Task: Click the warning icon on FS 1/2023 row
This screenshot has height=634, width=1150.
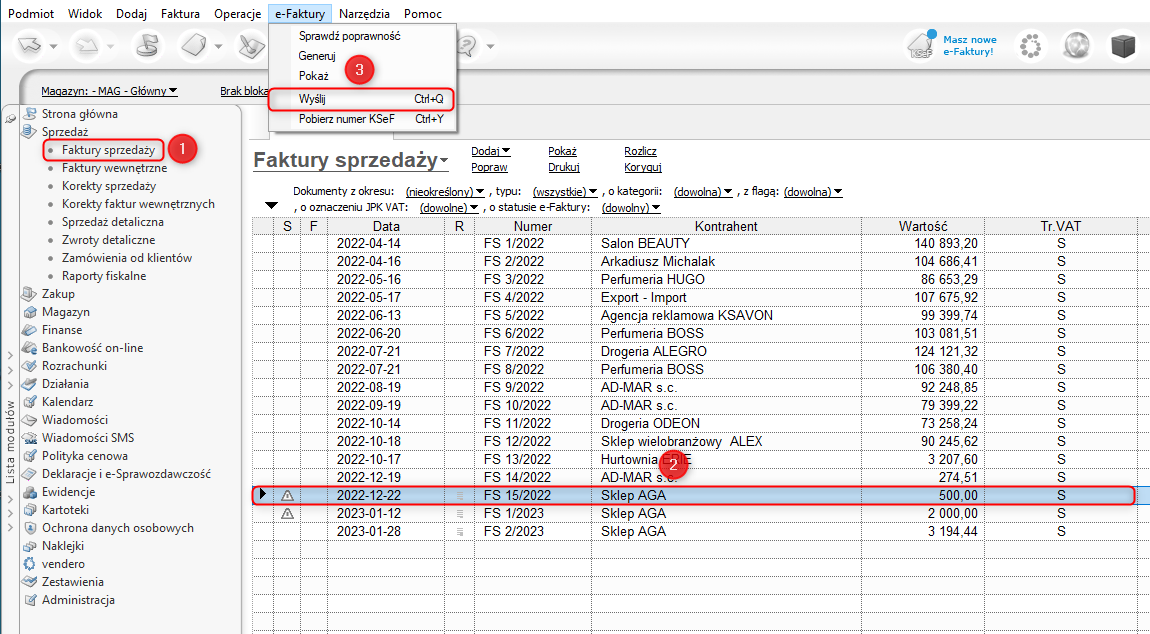Action: (288, 513)
